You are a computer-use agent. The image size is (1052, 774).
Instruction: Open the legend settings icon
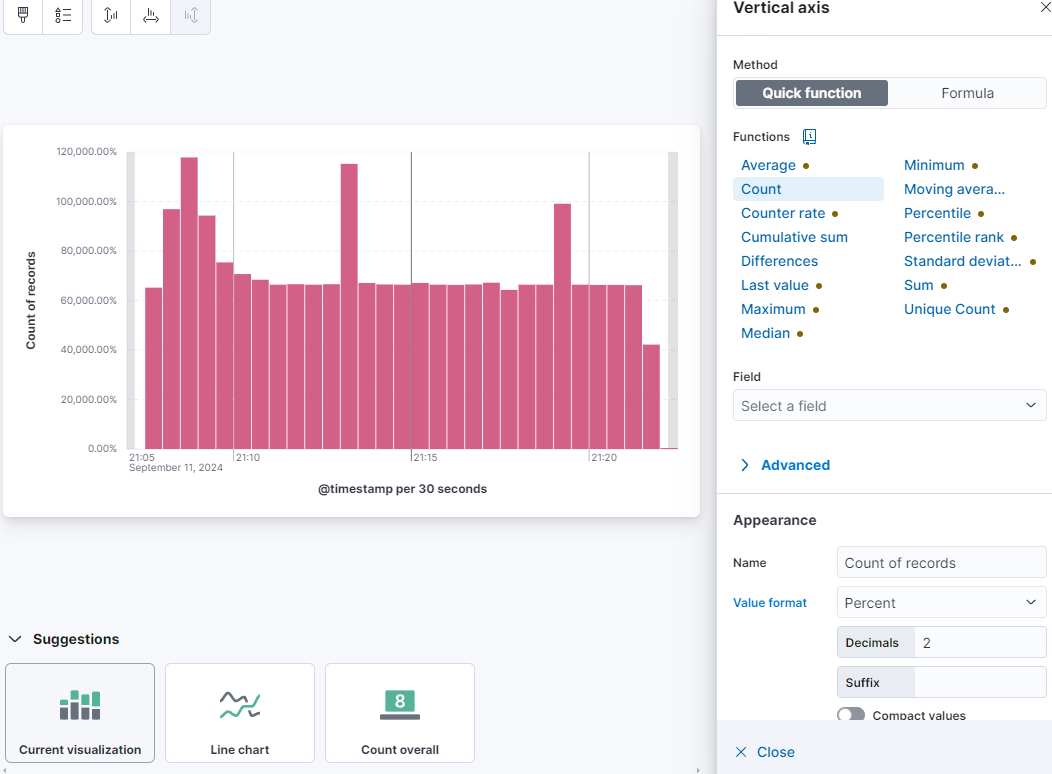click(x=62, y=15)
